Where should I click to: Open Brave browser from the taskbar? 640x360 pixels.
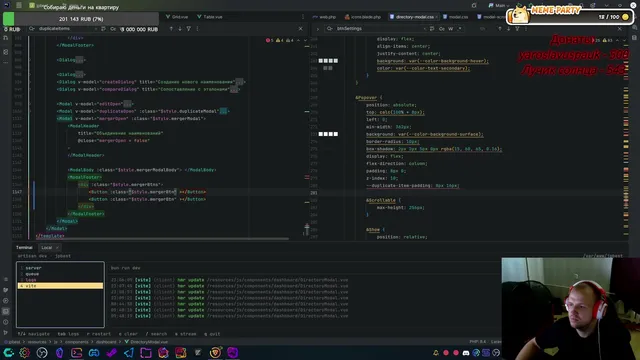pyautogui.click(x=215, y=353)
